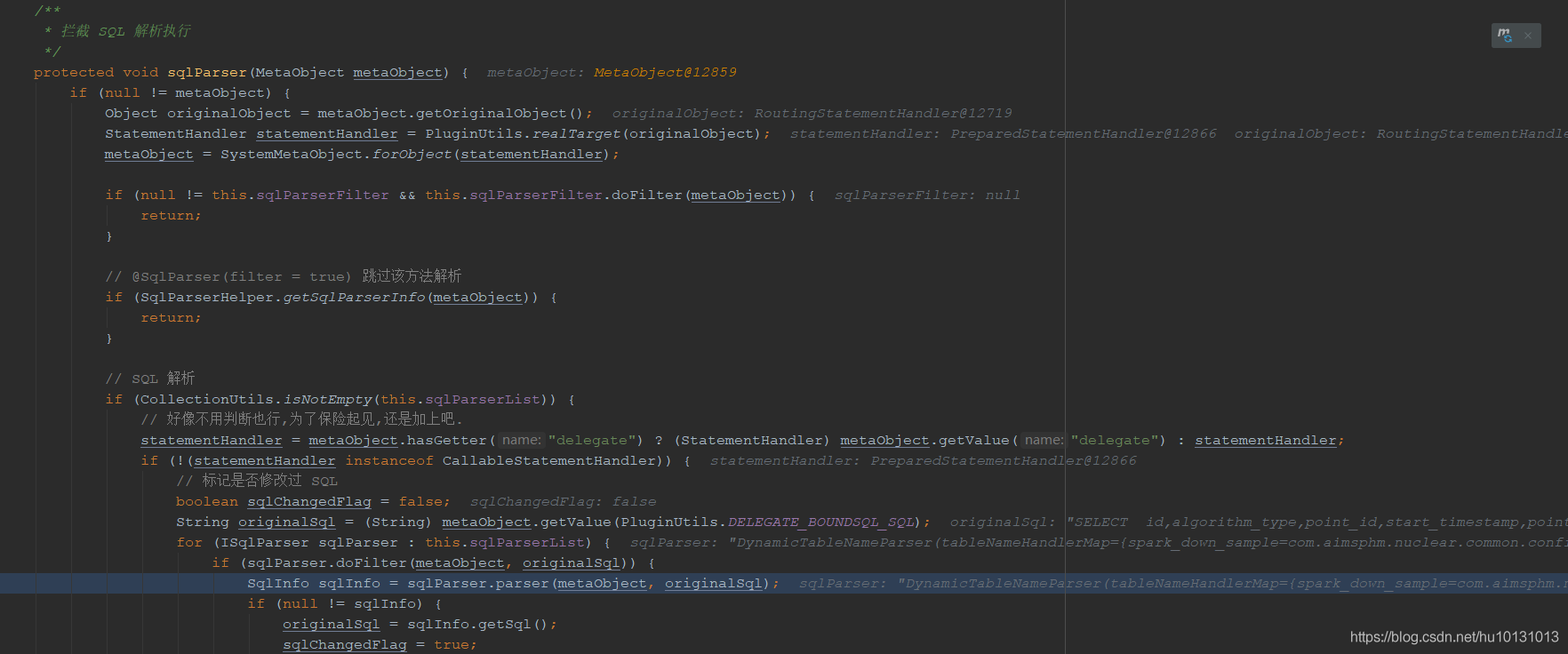Select the 'isNotEmpty' method call

tap(327, 400)
